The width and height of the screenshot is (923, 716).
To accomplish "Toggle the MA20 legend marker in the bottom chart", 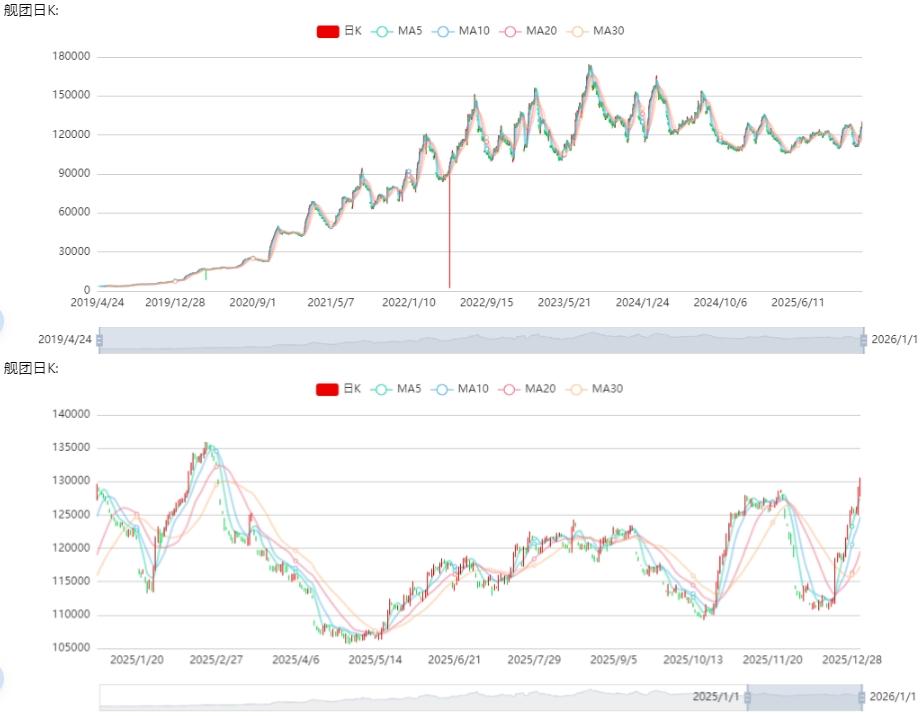I will pyautogui.click(x=509, y=389).
